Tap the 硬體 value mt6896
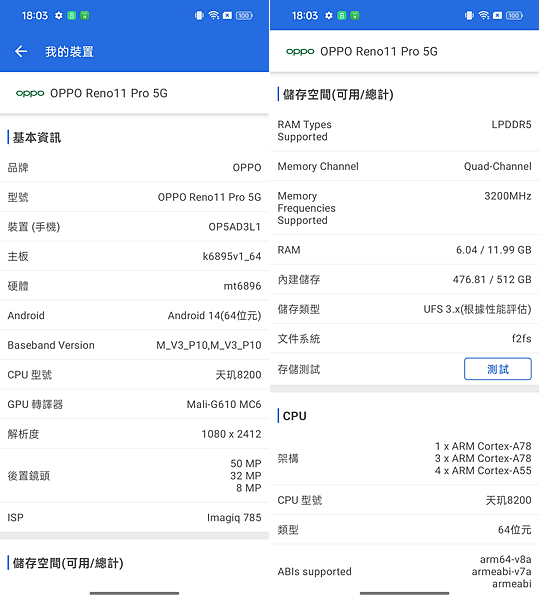Image resolution: width=539 pixels, height=600 pixels. pyautogui.click(x=242, y=286)
